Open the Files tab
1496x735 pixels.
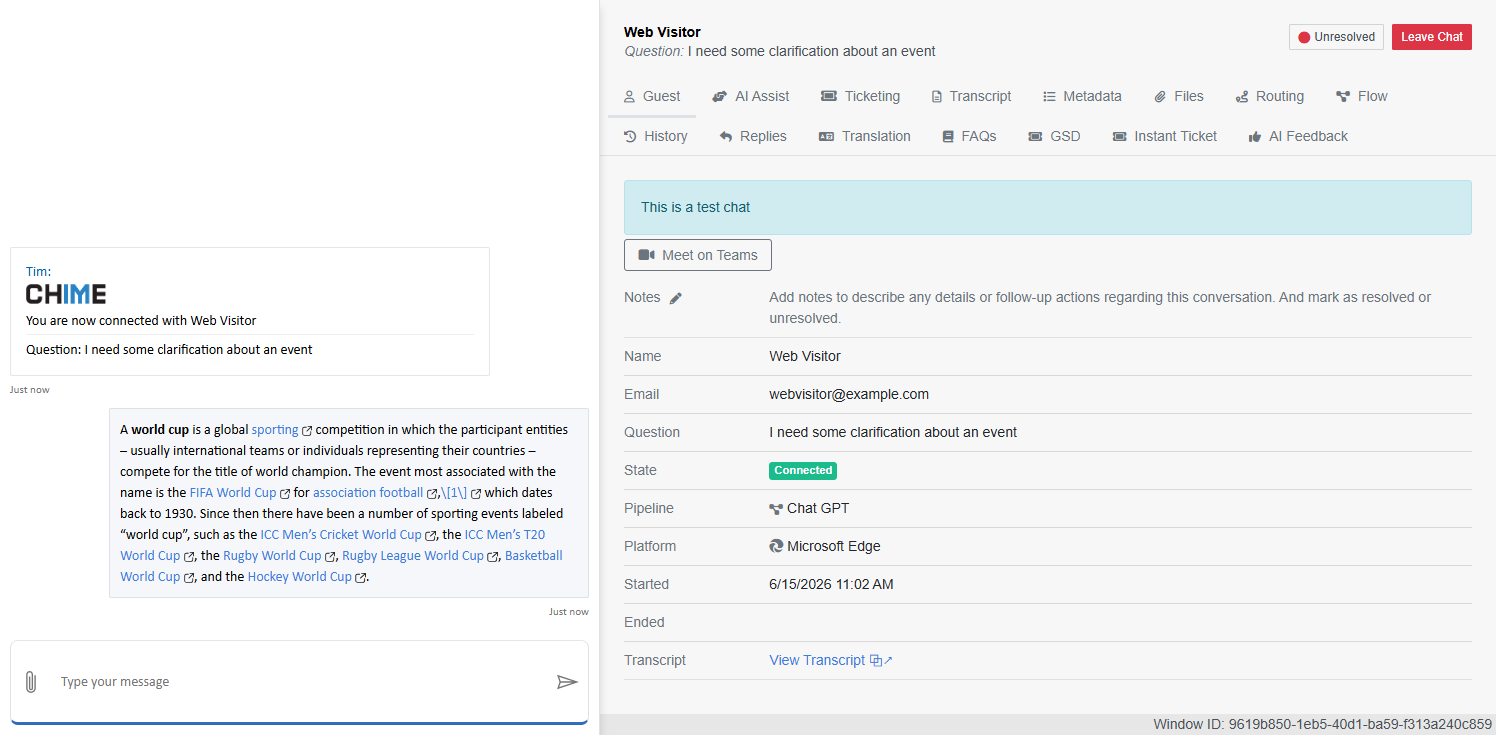click(1179, 96)
